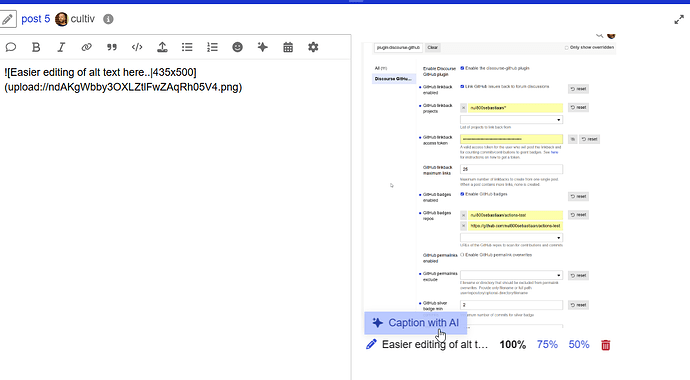690x380 pixels.
Task: Scale image to 75%
Action: click(547, 344)
